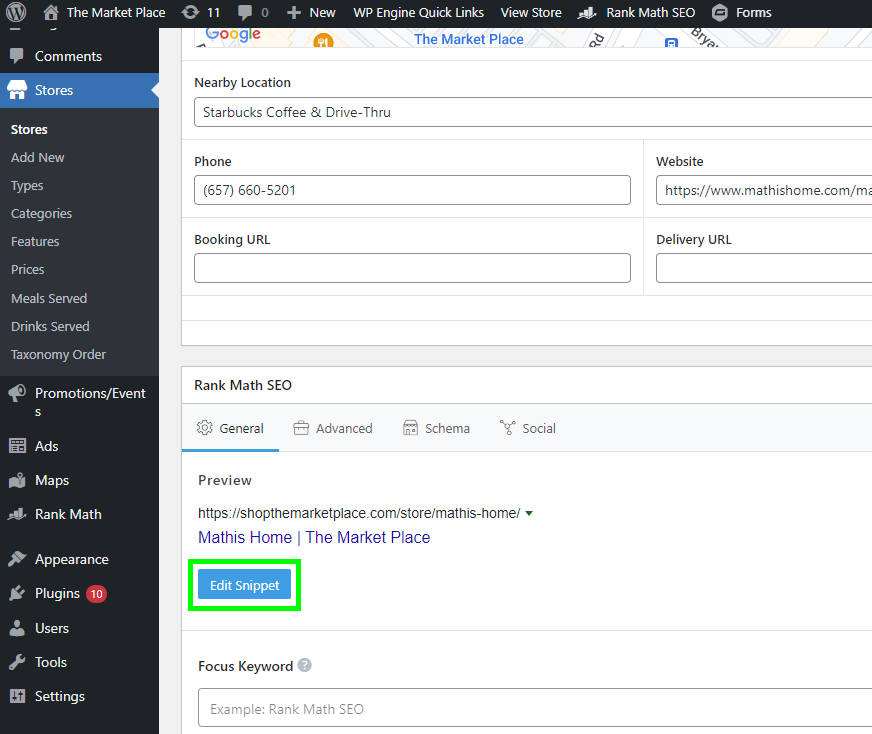Open the Appearance menu
The width and height of the screenshot is (872, 734).
(x=71, y=559)
